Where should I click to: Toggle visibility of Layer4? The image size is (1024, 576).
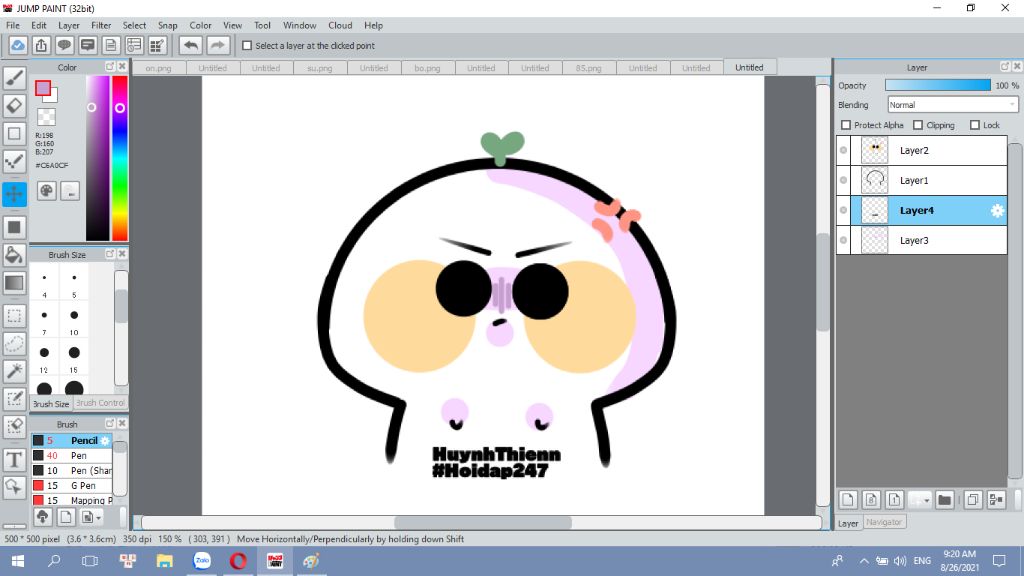click(844, 210)
